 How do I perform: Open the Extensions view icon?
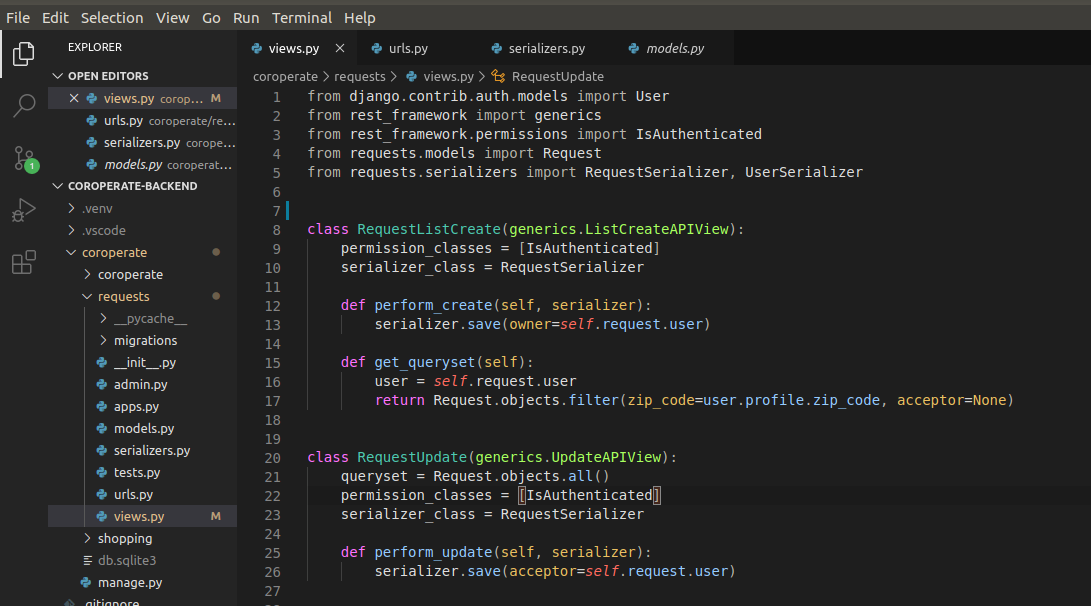[24, 262]
